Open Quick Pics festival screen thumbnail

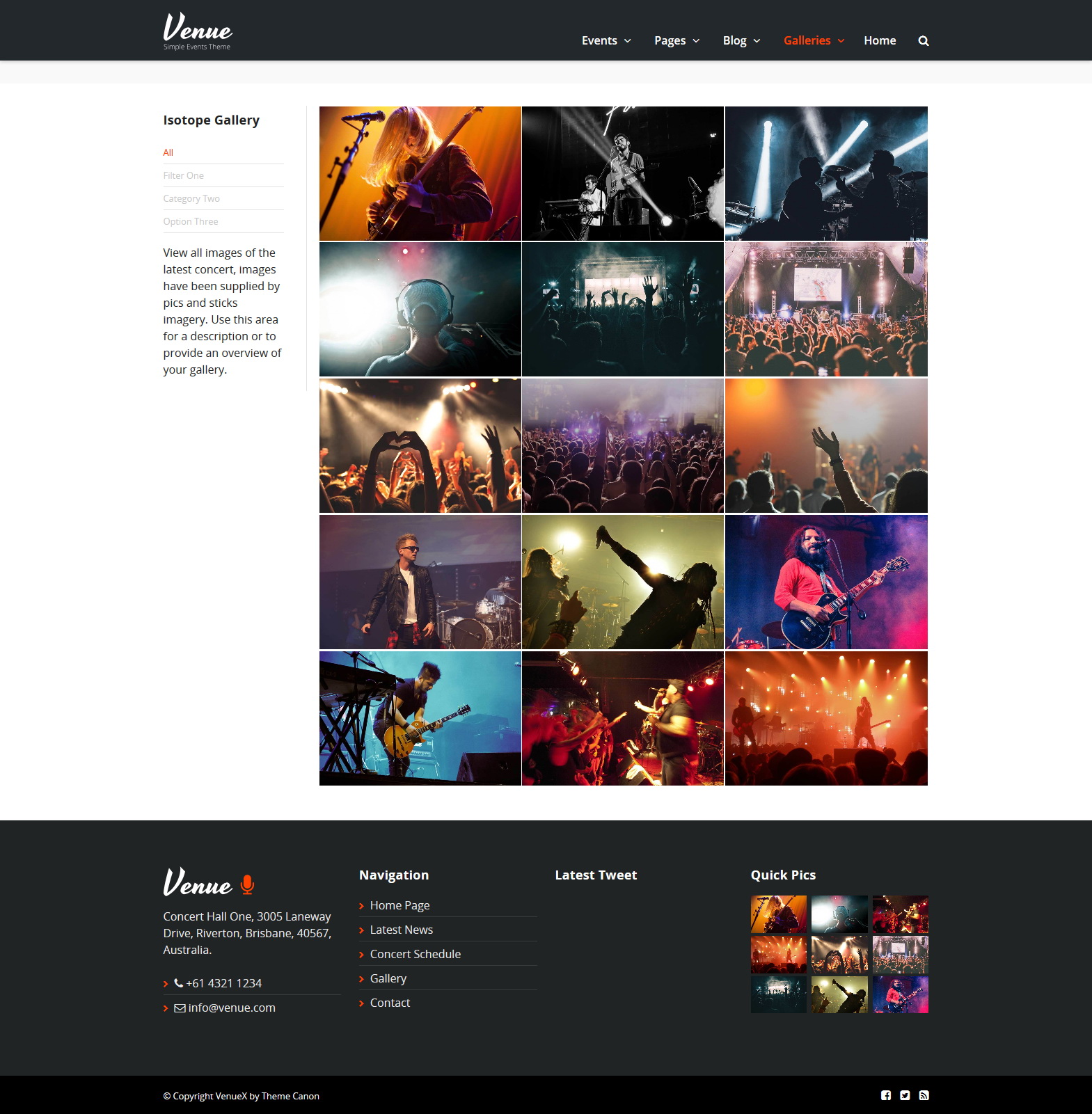pyautogui.click(x=901, y=955)
